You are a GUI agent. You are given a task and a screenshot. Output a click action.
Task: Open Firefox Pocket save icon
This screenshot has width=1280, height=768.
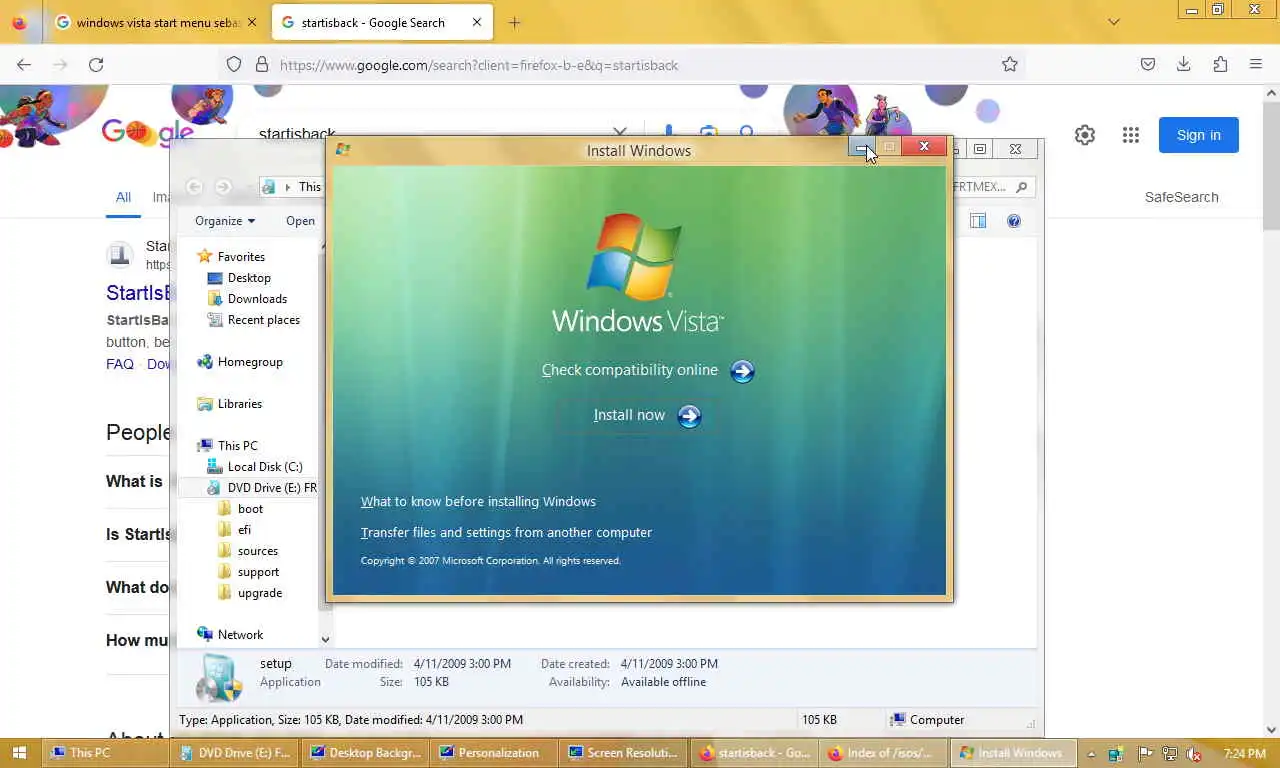(1148, 65)
